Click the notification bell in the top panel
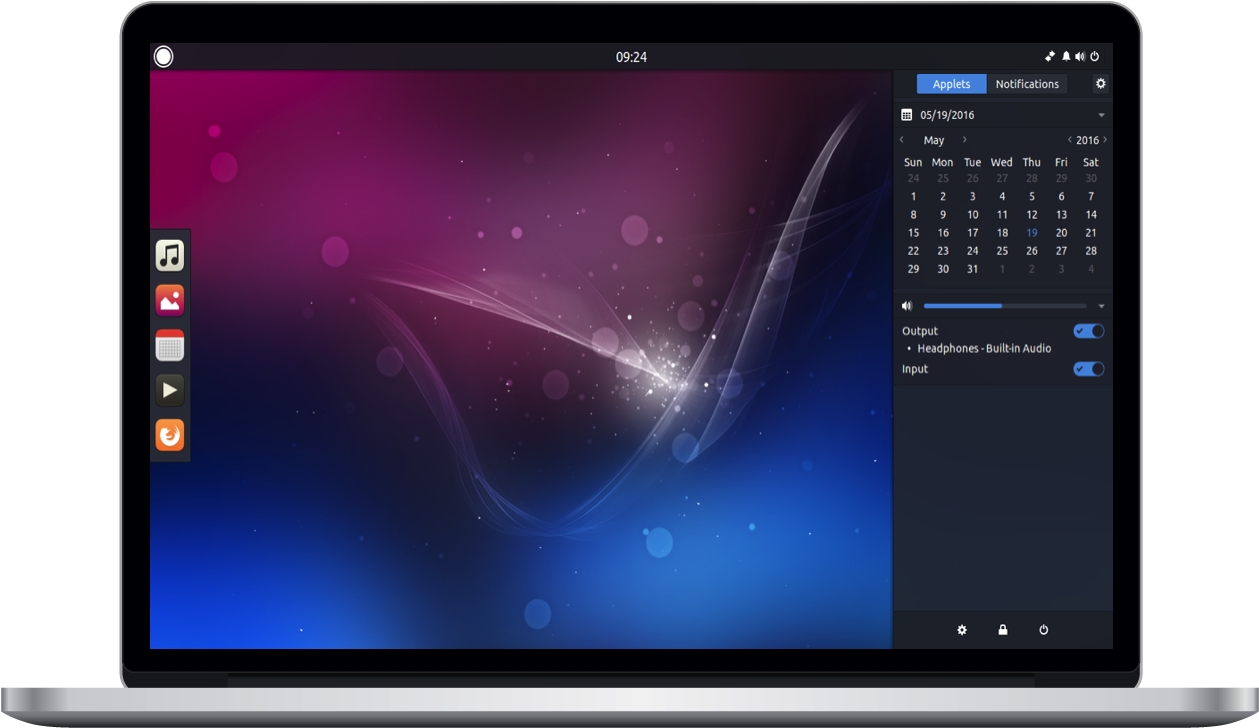Screen dimensions: 1259x728 [x=1065, y=56]
